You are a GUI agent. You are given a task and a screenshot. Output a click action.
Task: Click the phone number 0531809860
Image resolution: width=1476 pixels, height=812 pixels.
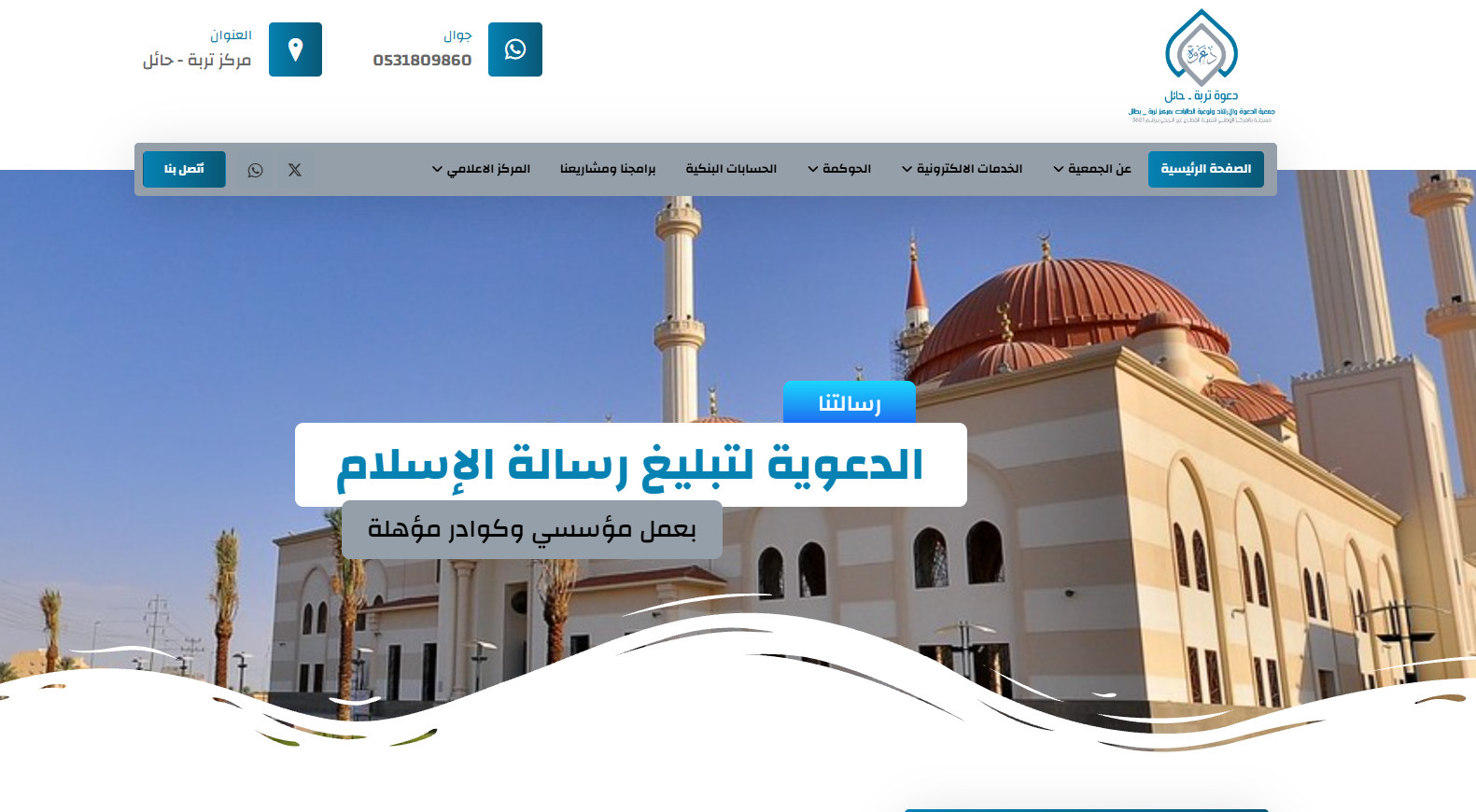pos(422,61)
